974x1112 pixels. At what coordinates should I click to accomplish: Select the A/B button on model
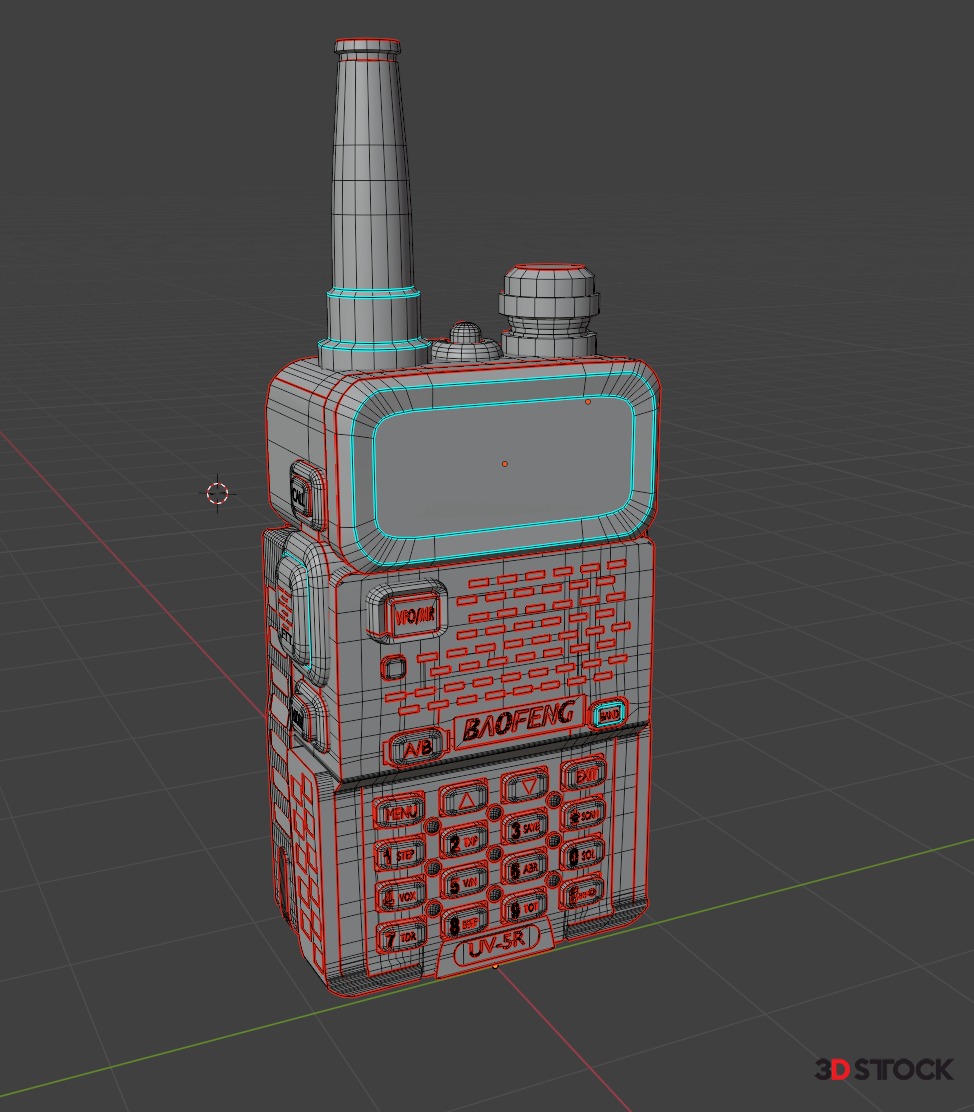[416, 747]
